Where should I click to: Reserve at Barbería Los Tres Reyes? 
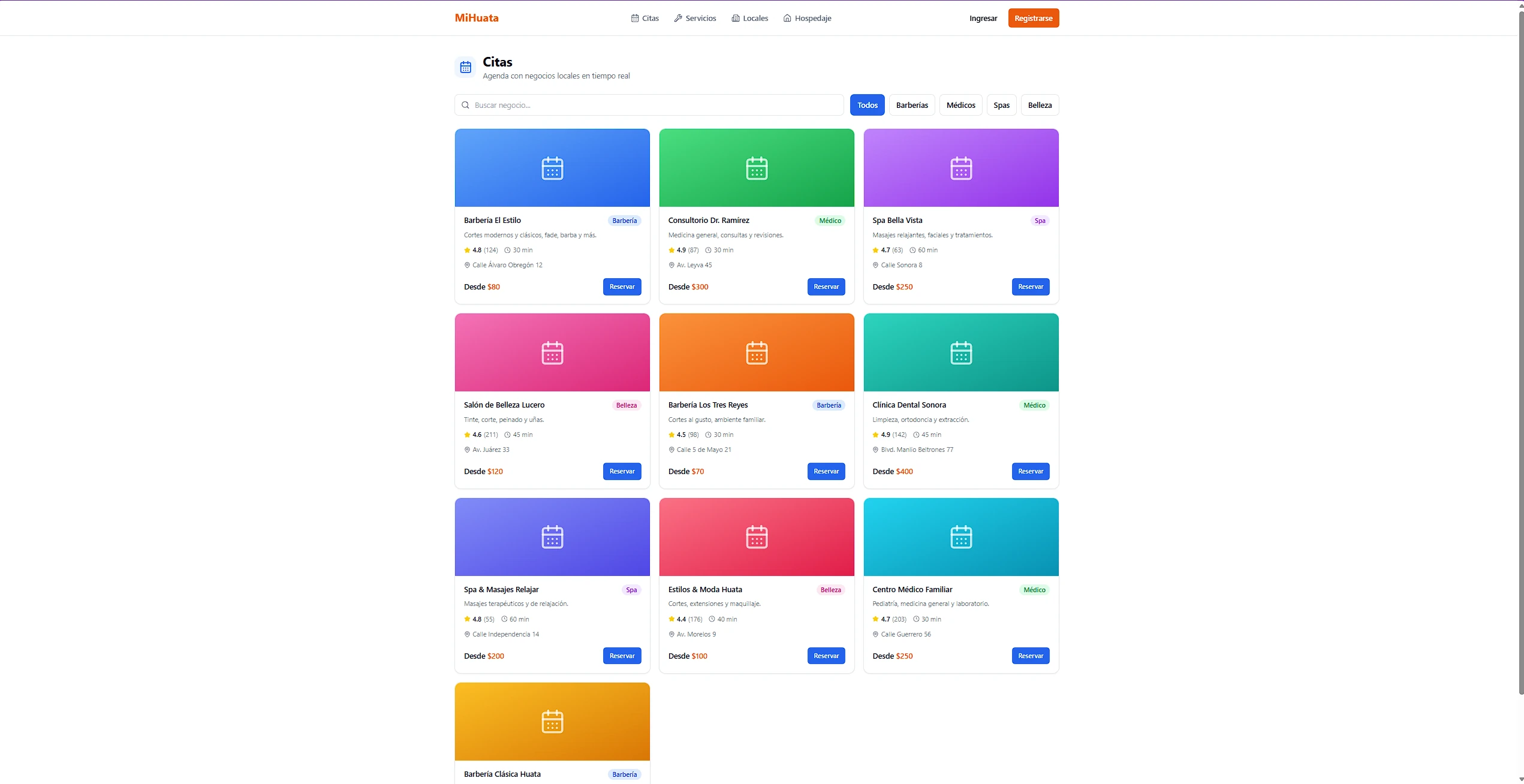[826, 471]
